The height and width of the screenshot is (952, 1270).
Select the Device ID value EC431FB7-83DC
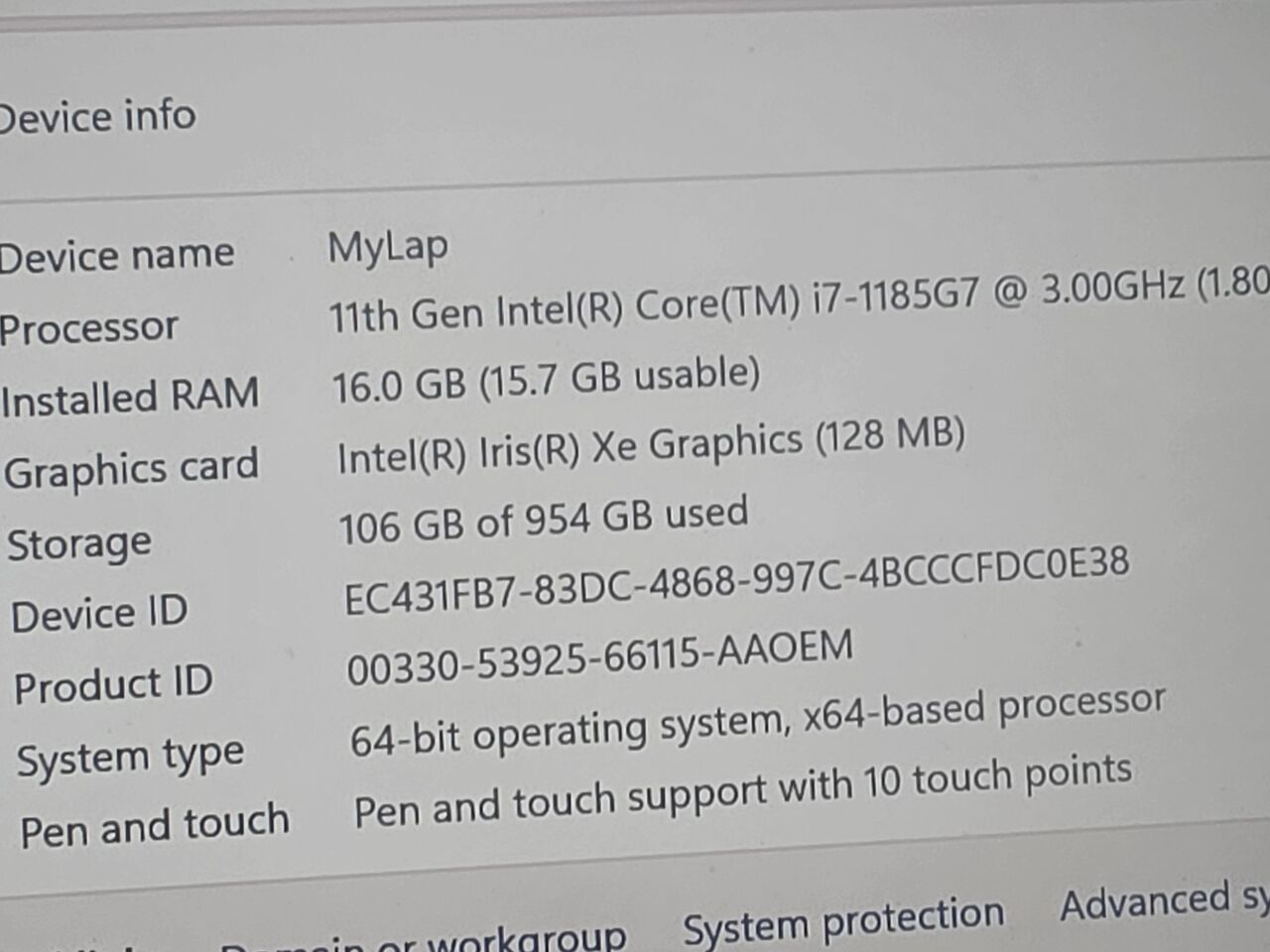(x=736, y=580)
